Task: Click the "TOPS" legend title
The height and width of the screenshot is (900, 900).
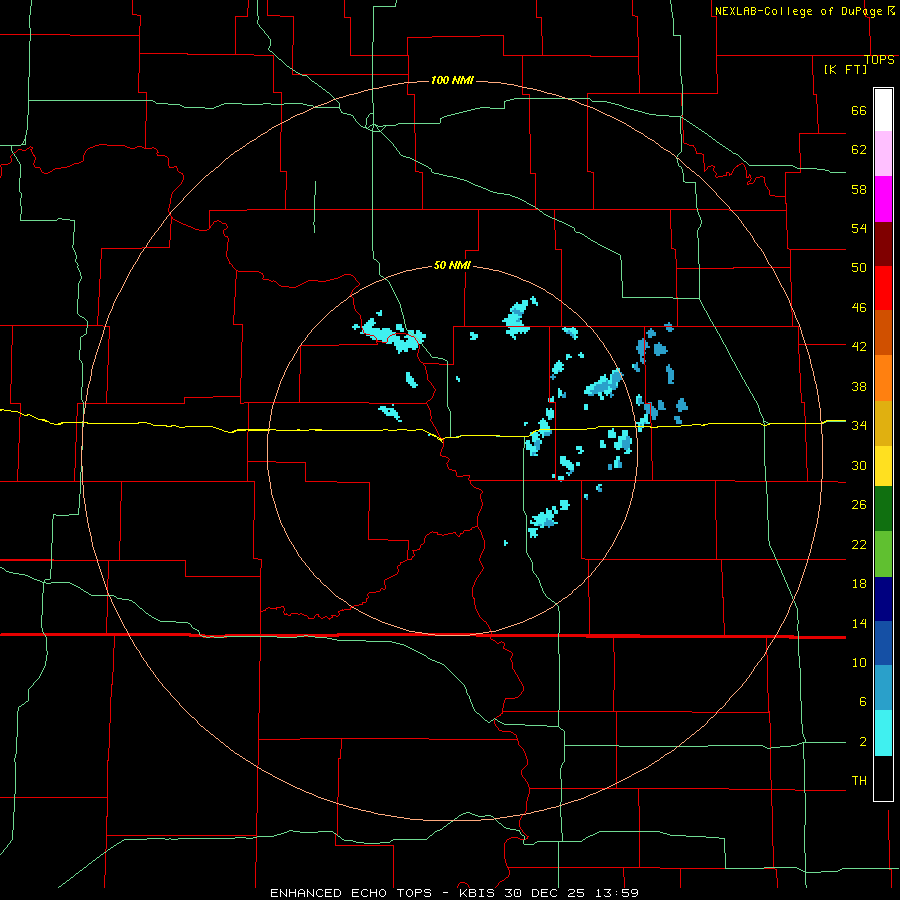Action: 879,60
